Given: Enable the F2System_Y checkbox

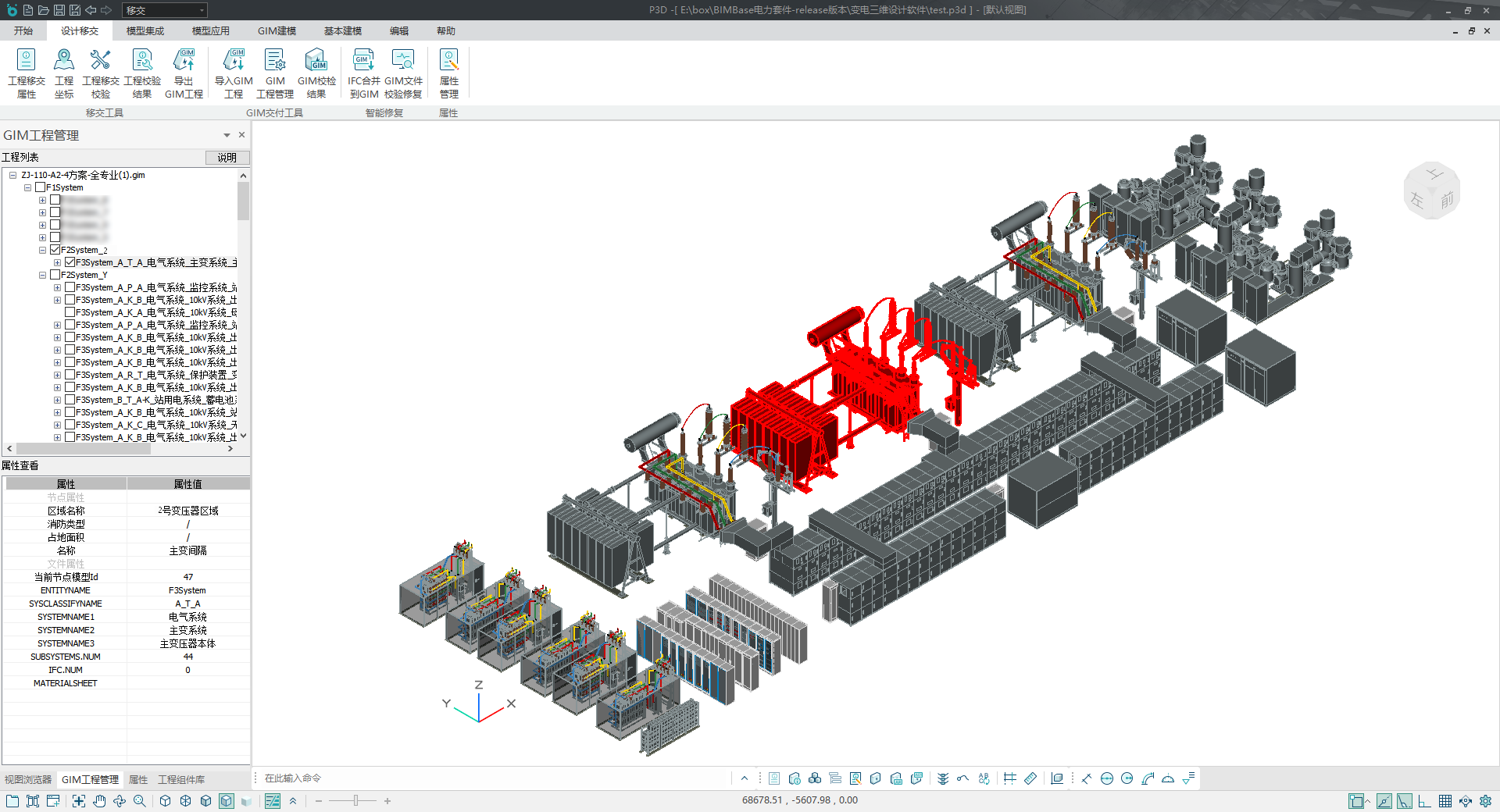Looking at the screenshot, I should tap(55, 275).
